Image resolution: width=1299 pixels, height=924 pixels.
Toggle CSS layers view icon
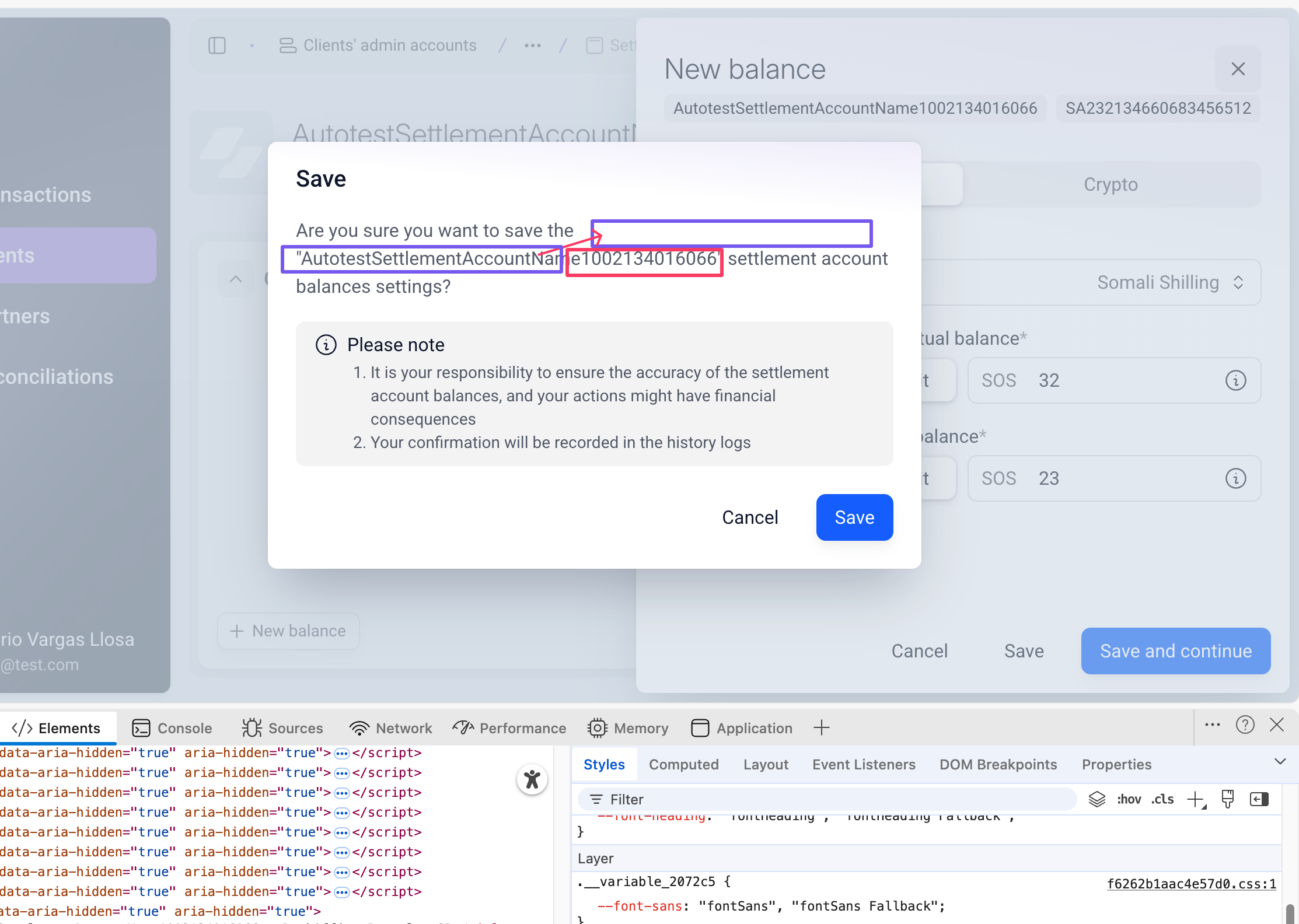pyautogui.click(x=1097, y=799)
